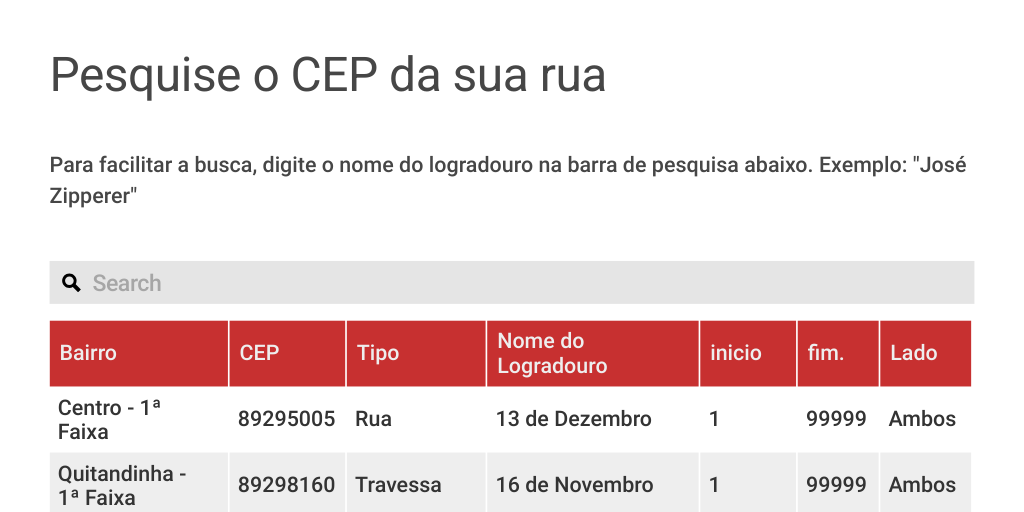Sort by Bairro column header
This screenshot has width=1024, height=512.
88,353
